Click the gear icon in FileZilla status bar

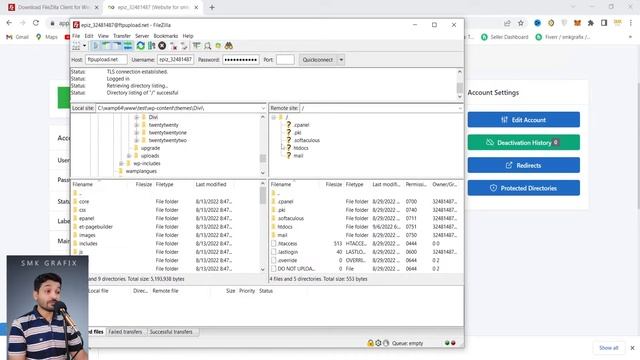378,343
